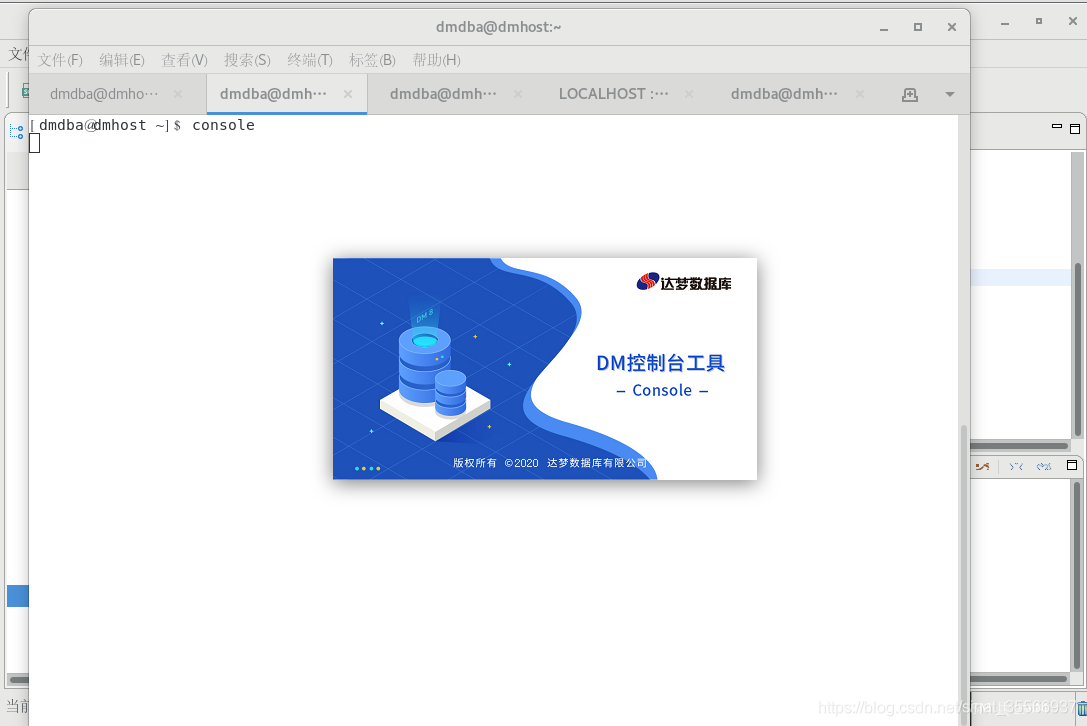The image size is (1087, 726).
Task: Click the terminal command line text 'console'
Action: 223,126
